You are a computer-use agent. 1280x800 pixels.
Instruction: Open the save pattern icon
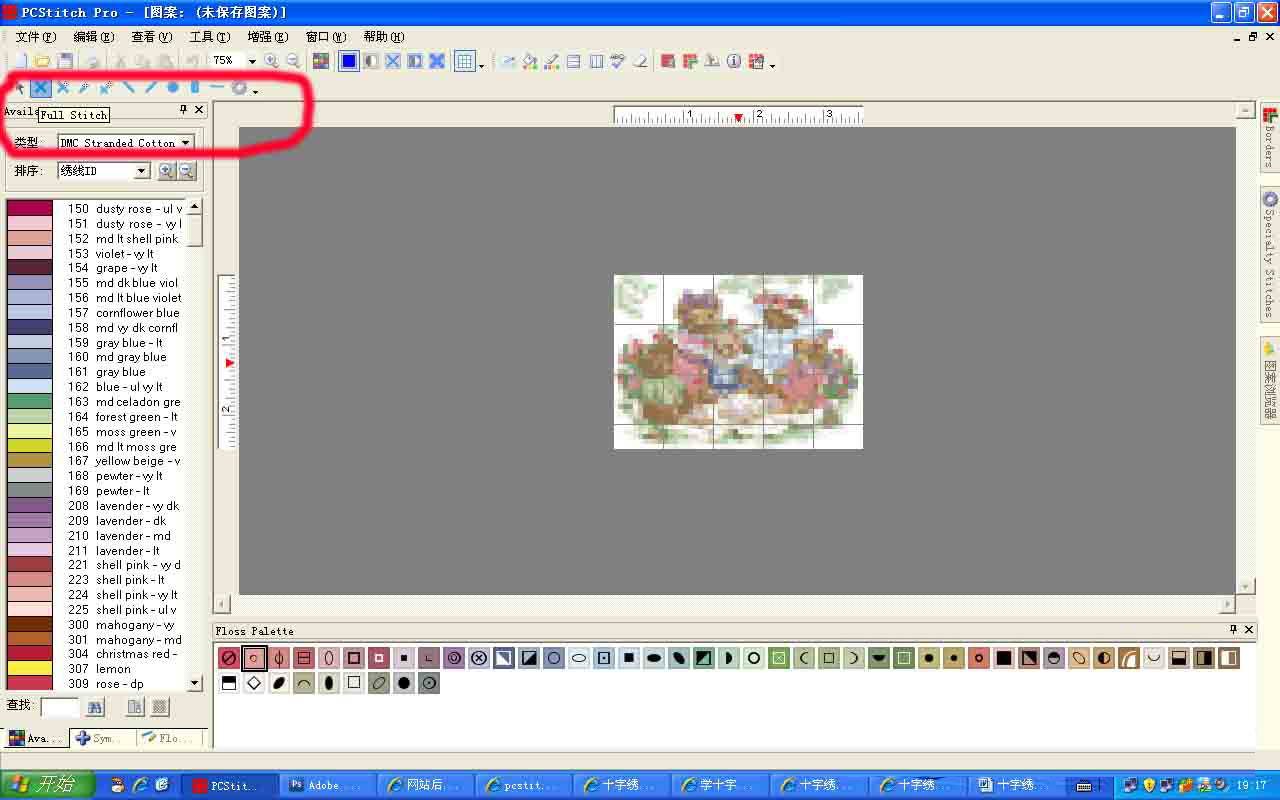pyautogui.click(x=62, y=60)
